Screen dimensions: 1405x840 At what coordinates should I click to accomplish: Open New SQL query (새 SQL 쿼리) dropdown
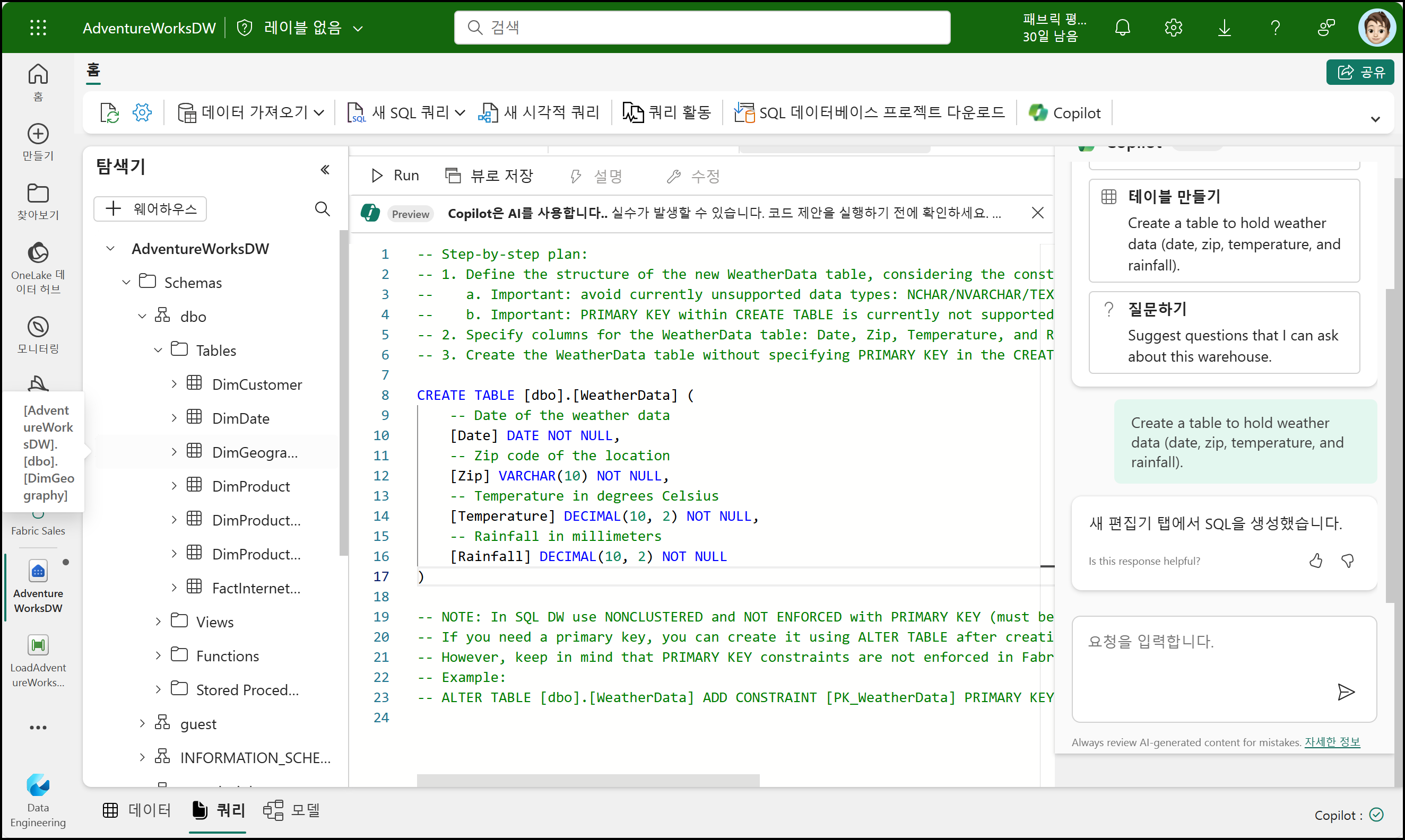pos(406,112)
